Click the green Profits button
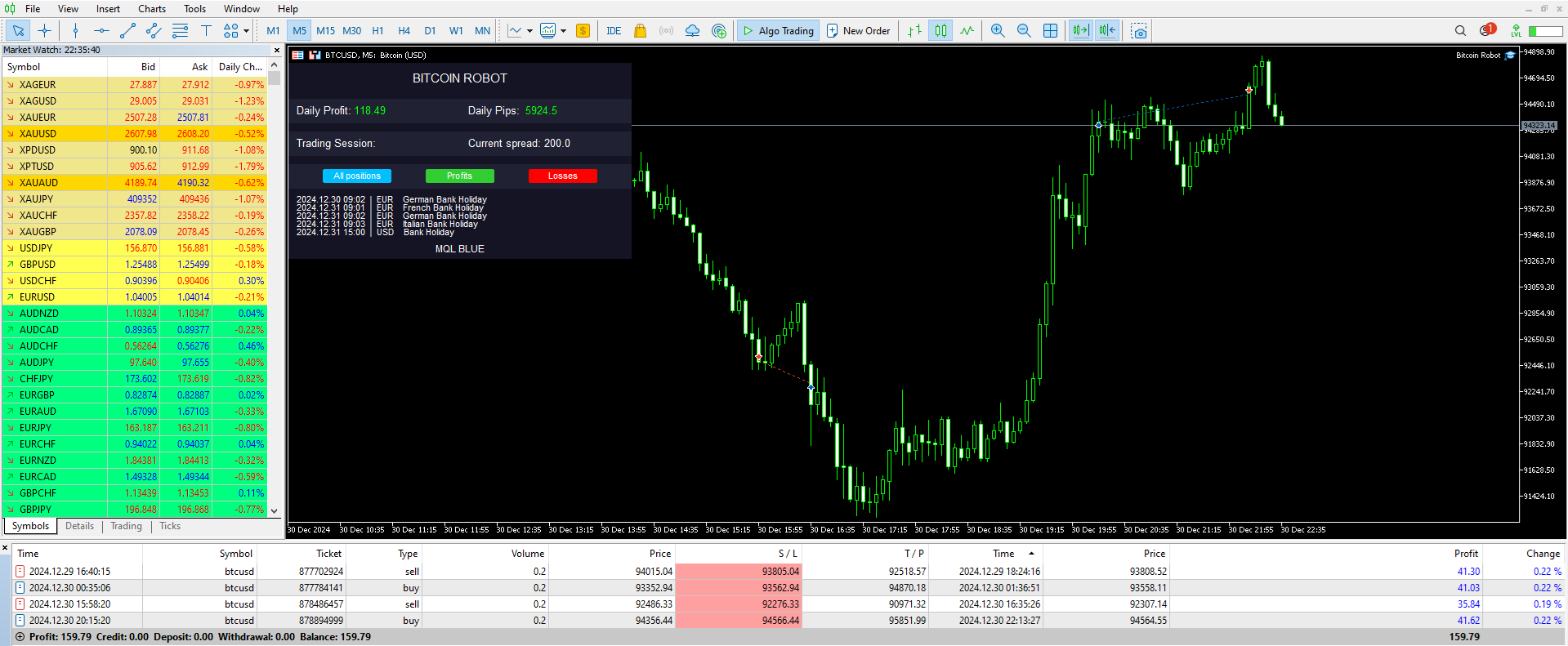The width and height of the screenshot is (1568, 646). pyautogui.click(x=459, y=176)
